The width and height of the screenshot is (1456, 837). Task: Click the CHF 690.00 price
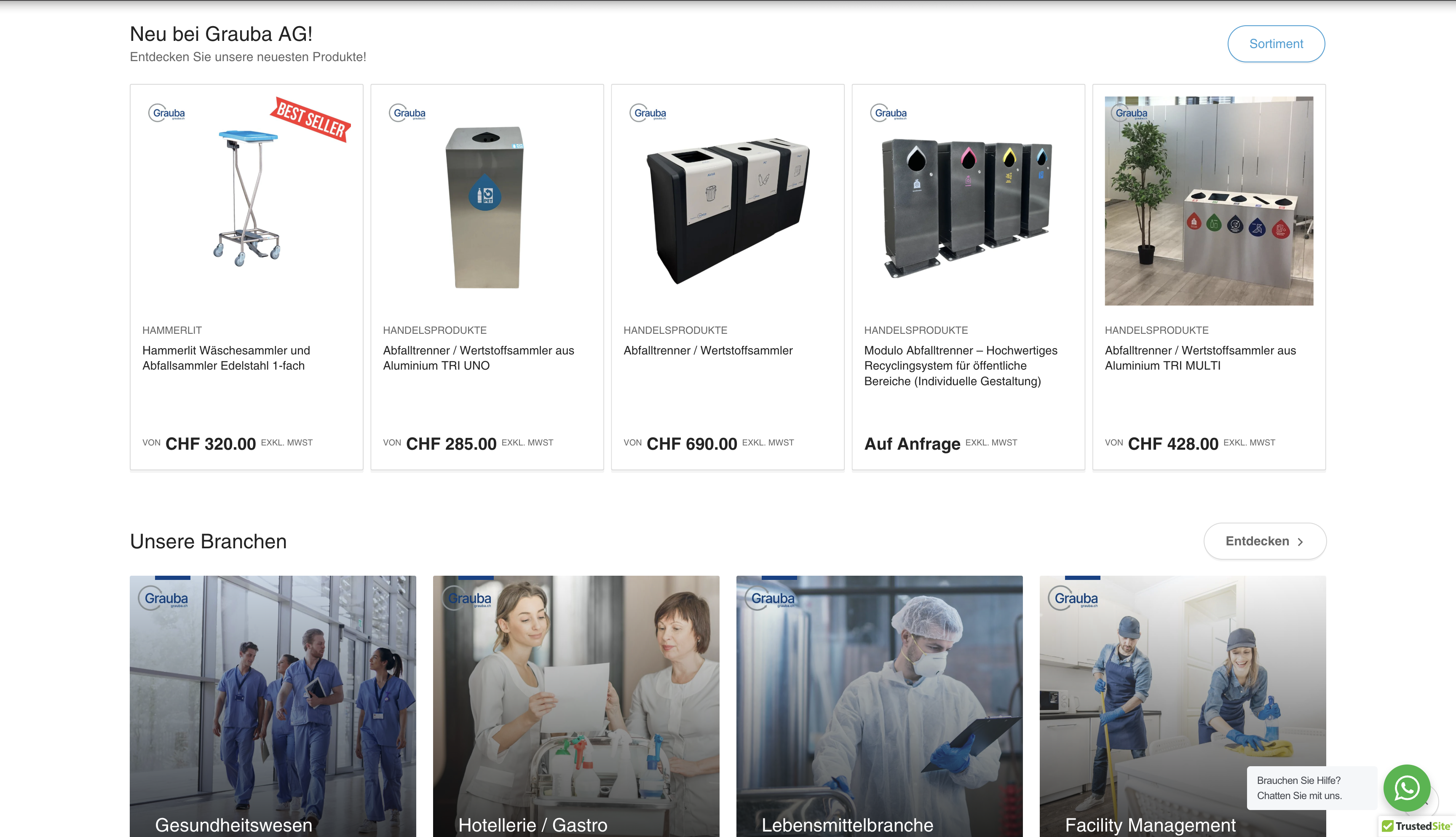tap(692, 444)
